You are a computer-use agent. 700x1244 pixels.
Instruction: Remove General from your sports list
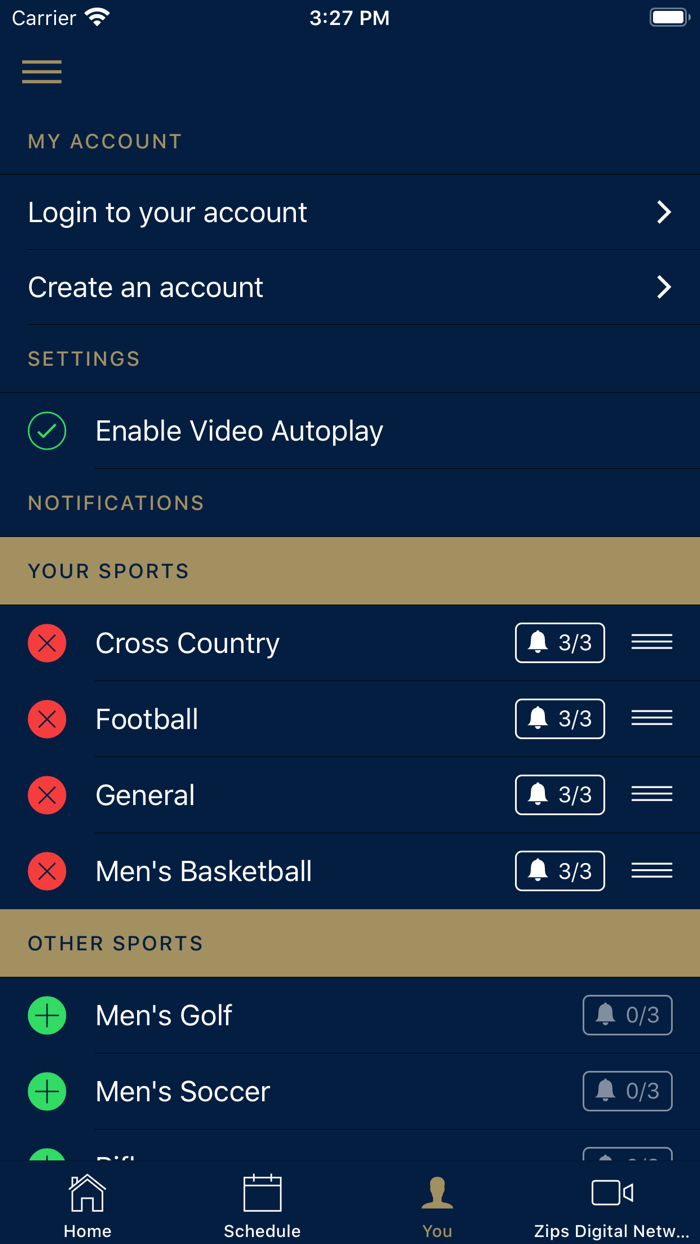tap(47, 795)
